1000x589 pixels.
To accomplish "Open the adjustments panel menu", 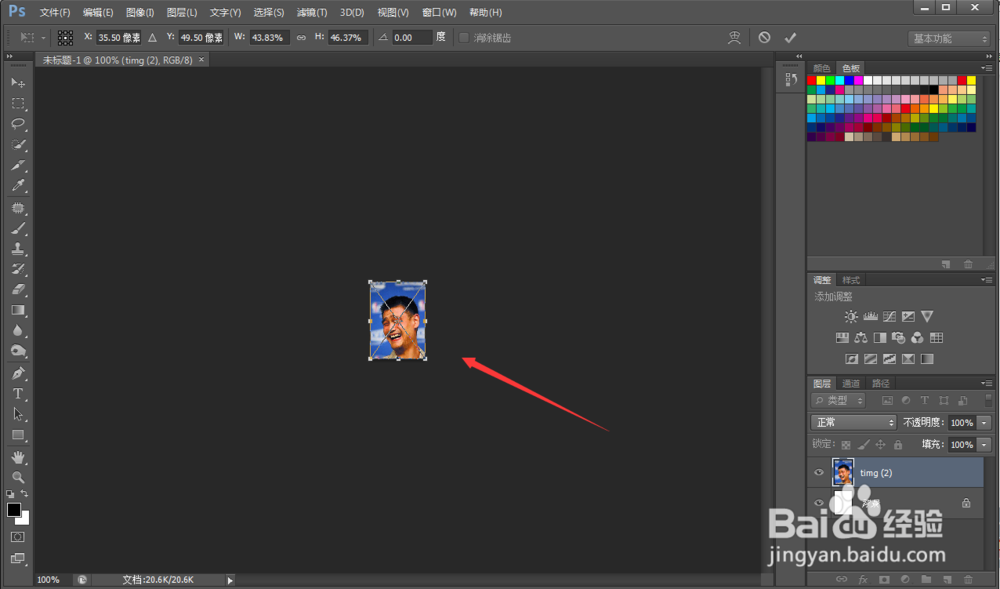I will (x=986, y=280).
